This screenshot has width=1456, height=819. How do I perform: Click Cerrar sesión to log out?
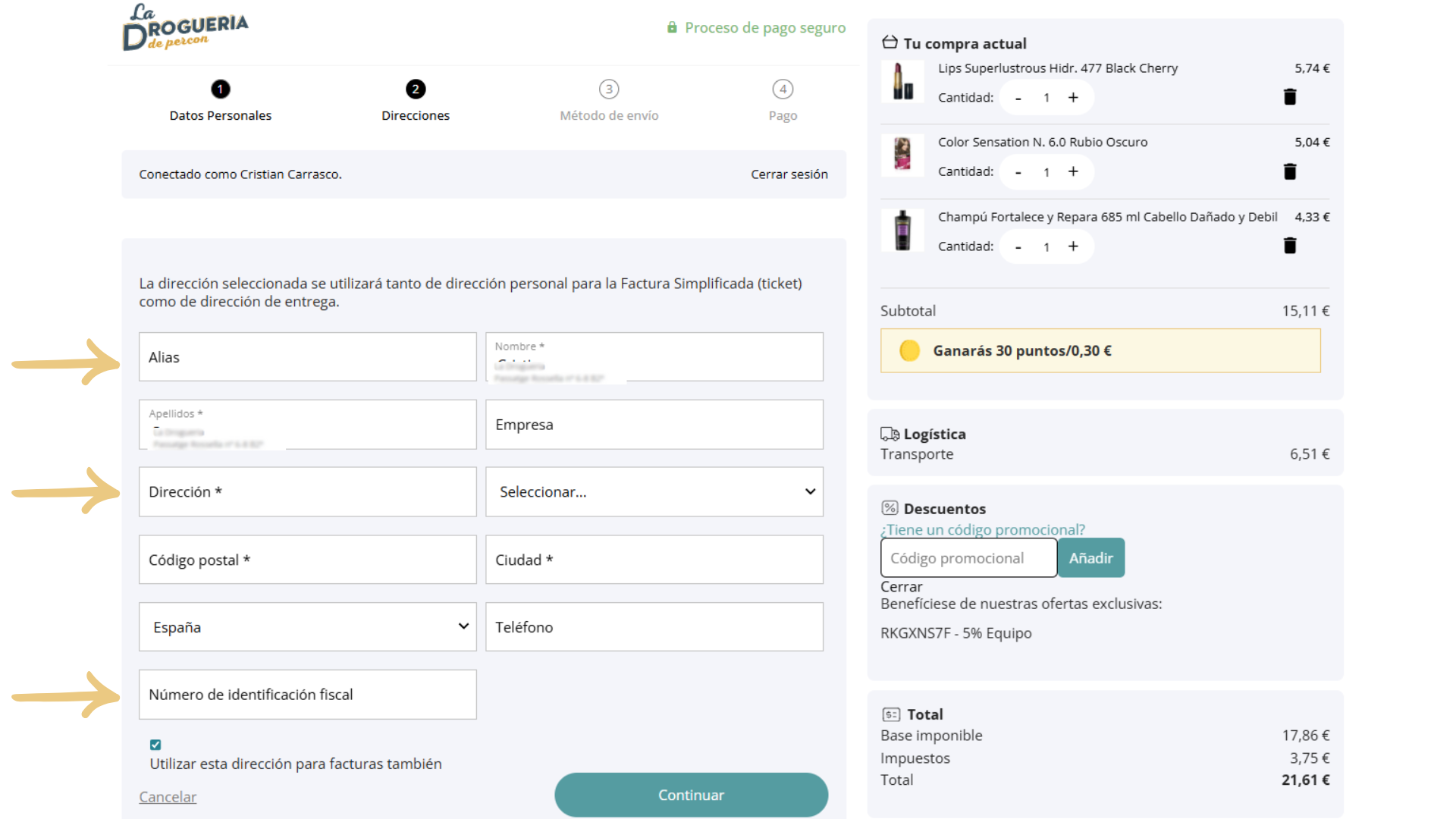pos(789,174)
